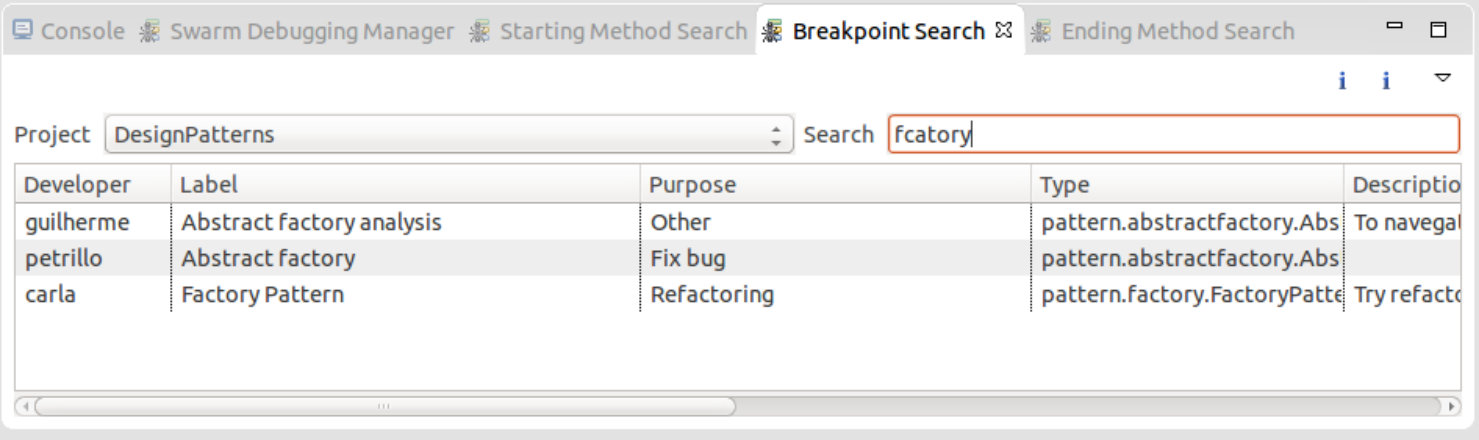Sort by the Developer column header

(x=93, y=185)
